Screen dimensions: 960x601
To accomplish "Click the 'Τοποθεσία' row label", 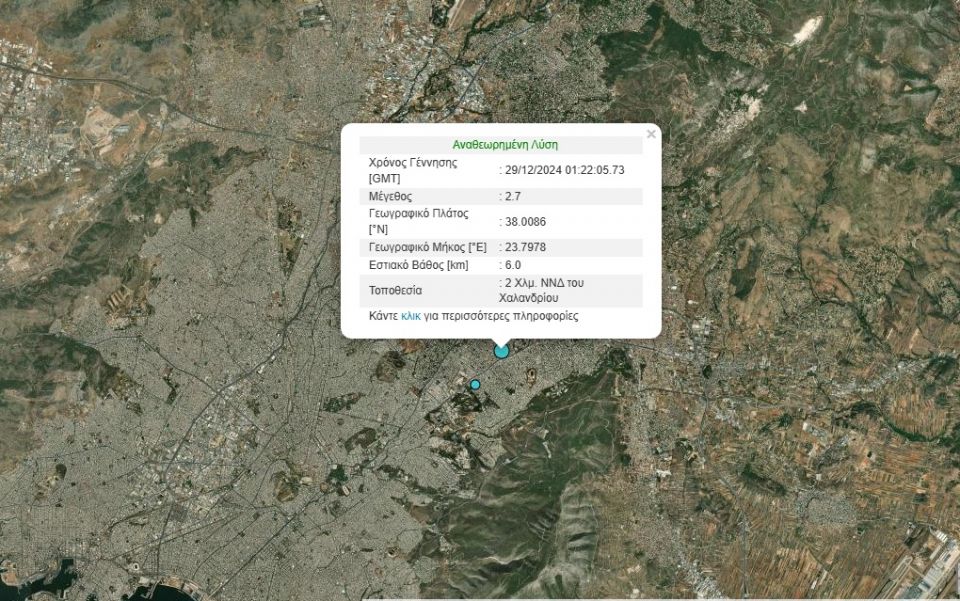I will (x=396, y=290).
